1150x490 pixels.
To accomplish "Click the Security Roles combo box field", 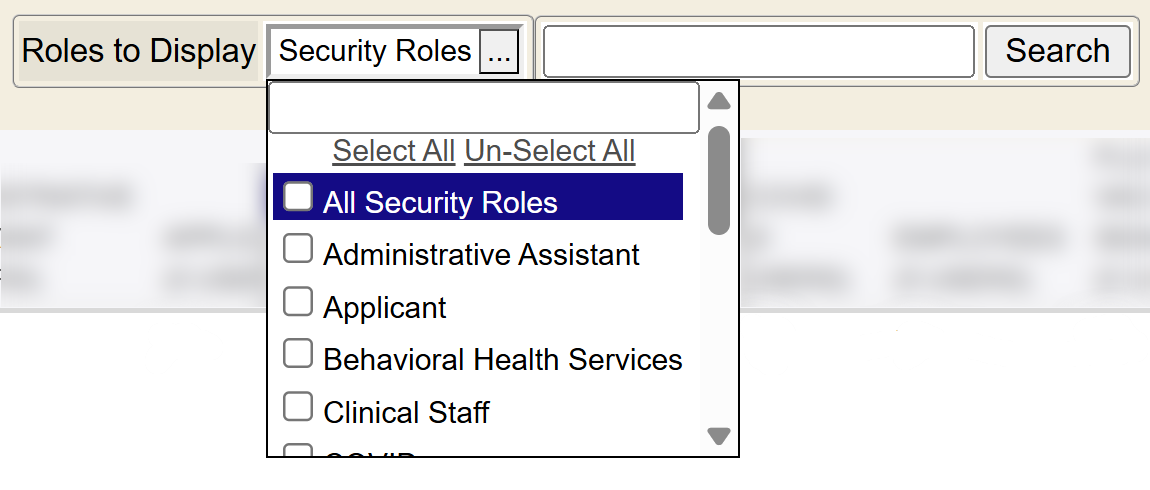I will click(375, 52).
